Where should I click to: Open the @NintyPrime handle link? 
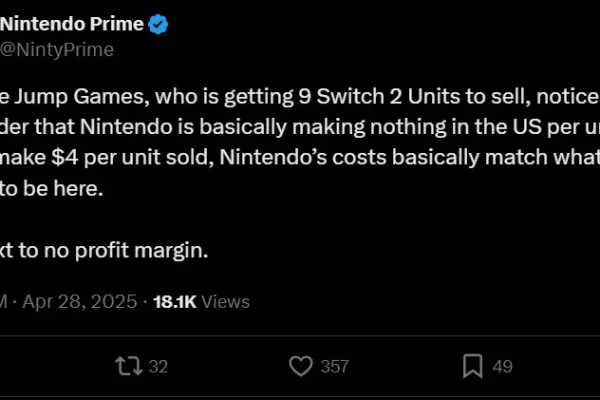(57, 50)
